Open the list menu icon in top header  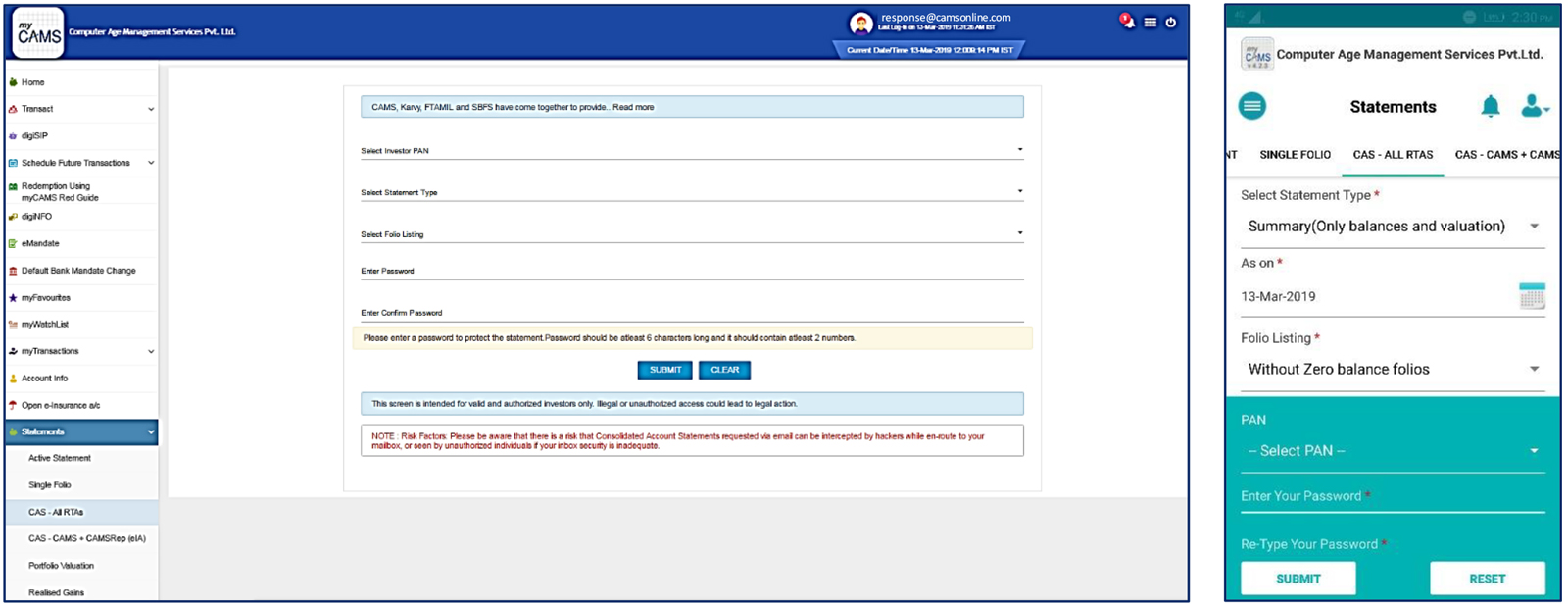coord(1150,23)
